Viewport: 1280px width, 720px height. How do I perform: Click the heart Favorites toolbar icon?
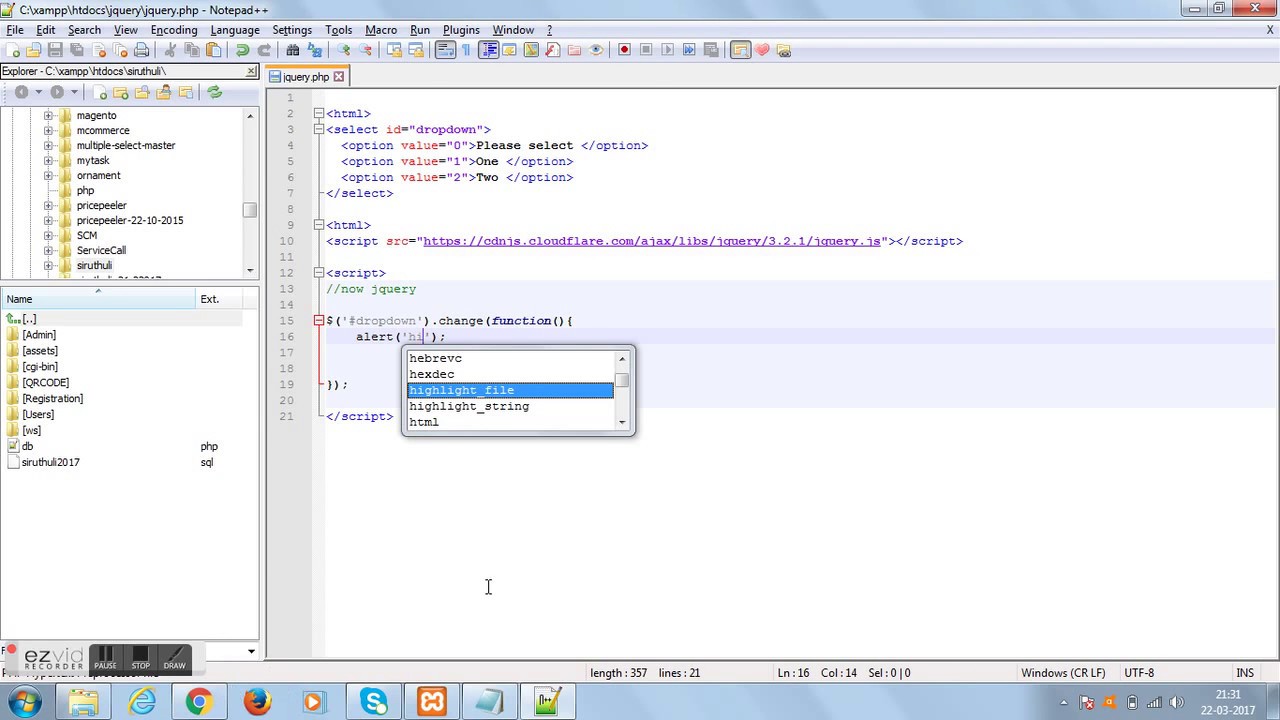click(x=761, y=50)
